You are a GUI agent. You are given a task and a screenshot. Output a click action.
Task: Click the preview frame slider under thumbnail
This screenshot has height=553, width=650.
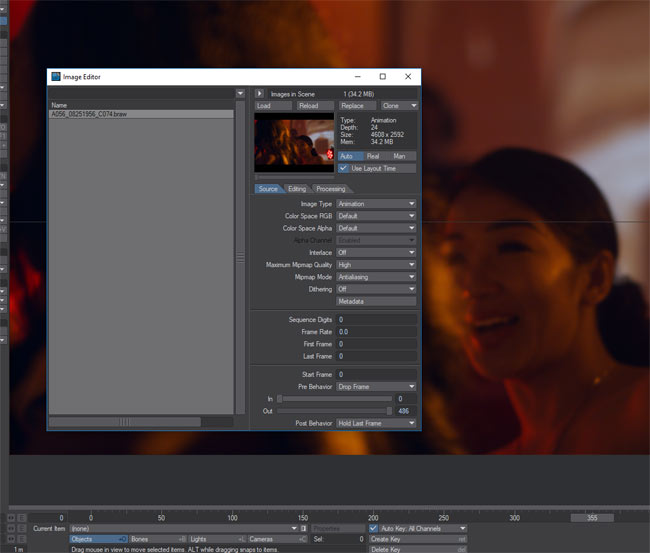point(294,177)
